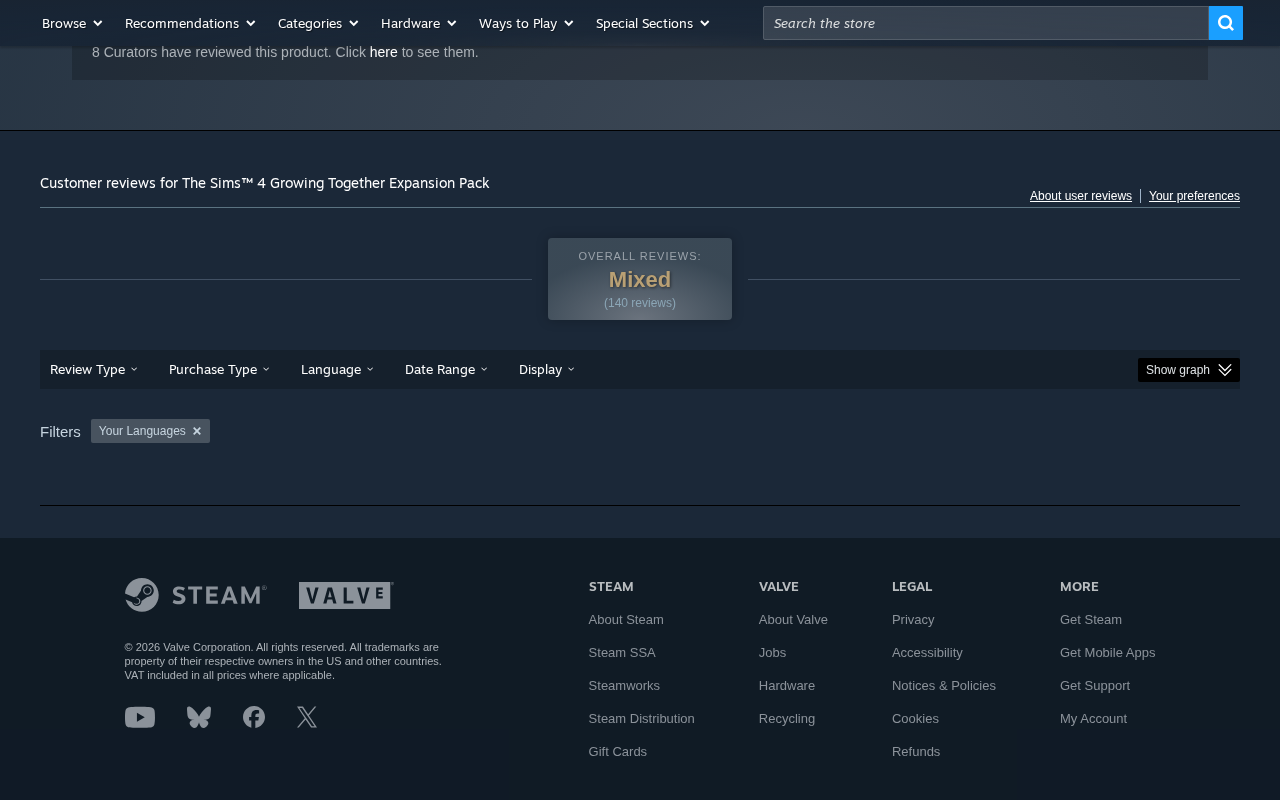Open the Purchase Type filter dropdown
1280x800 pixels.
[219, 369]
